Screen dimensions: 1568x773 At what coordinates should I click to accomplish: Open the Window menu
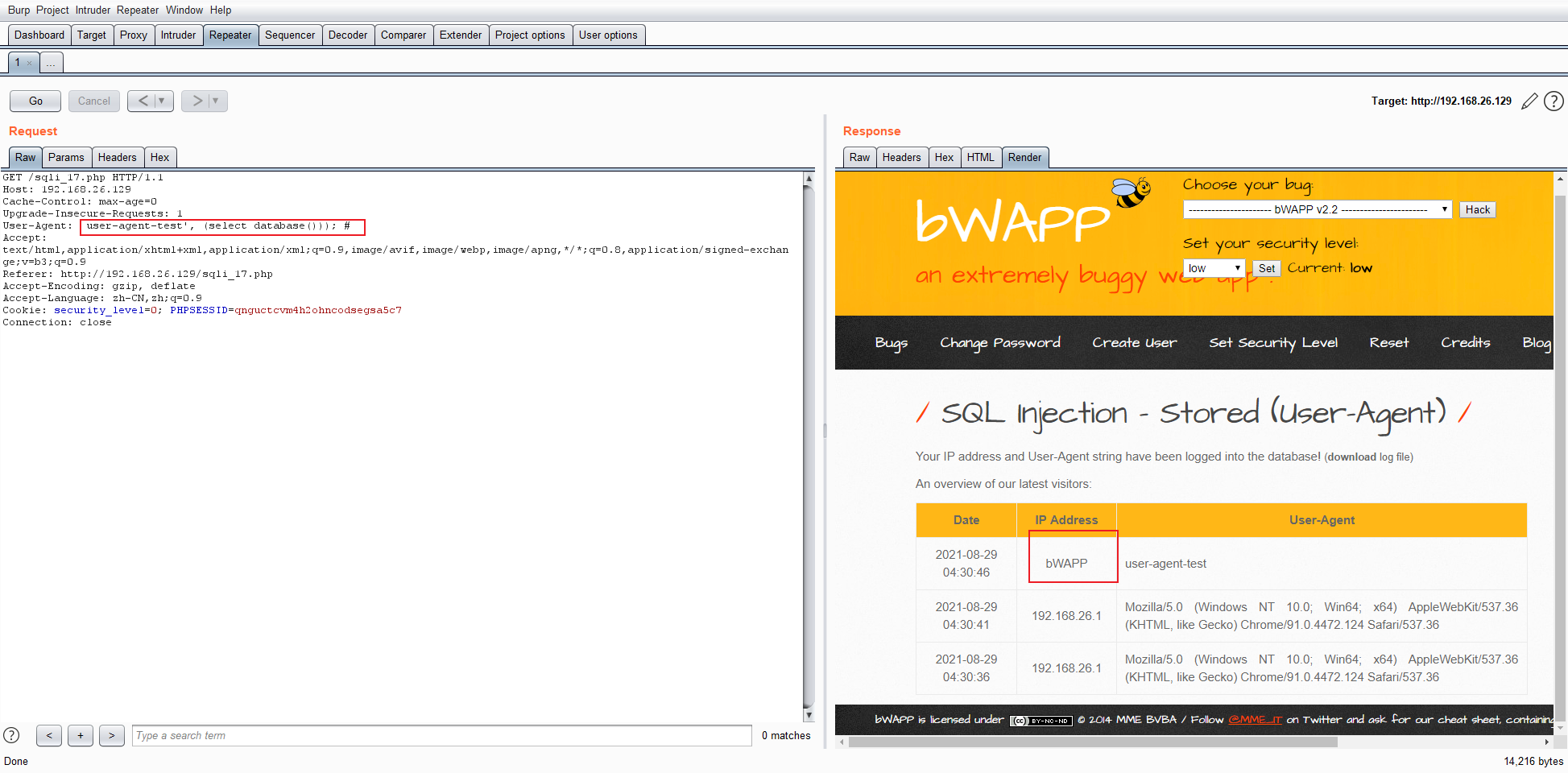pos(184,10)
